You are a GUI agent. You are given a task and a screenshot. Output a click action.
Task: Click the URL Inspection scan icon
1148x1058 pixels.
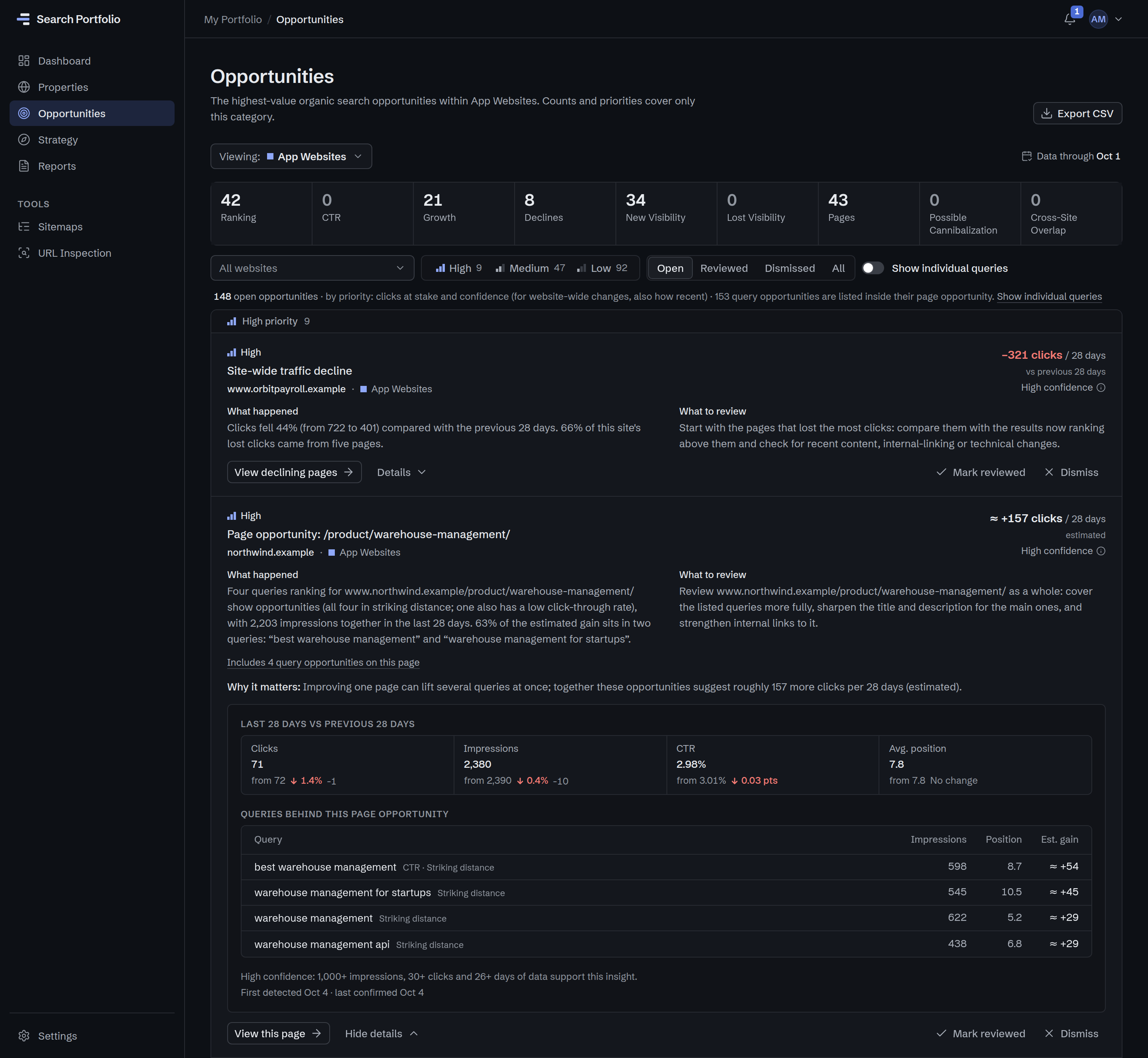24,253
